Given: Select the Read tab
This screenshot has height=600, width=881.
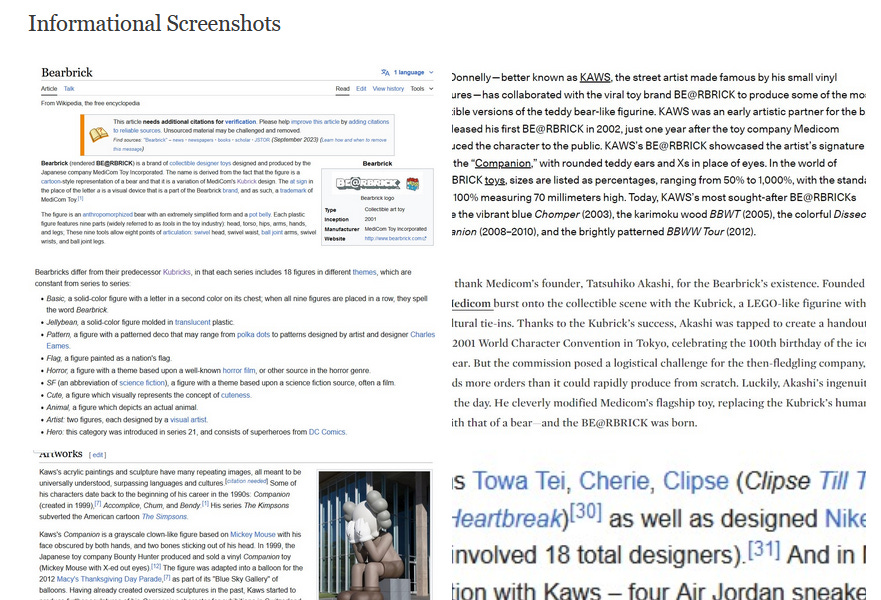Looking at the screenshot, I should click(343, 89).
